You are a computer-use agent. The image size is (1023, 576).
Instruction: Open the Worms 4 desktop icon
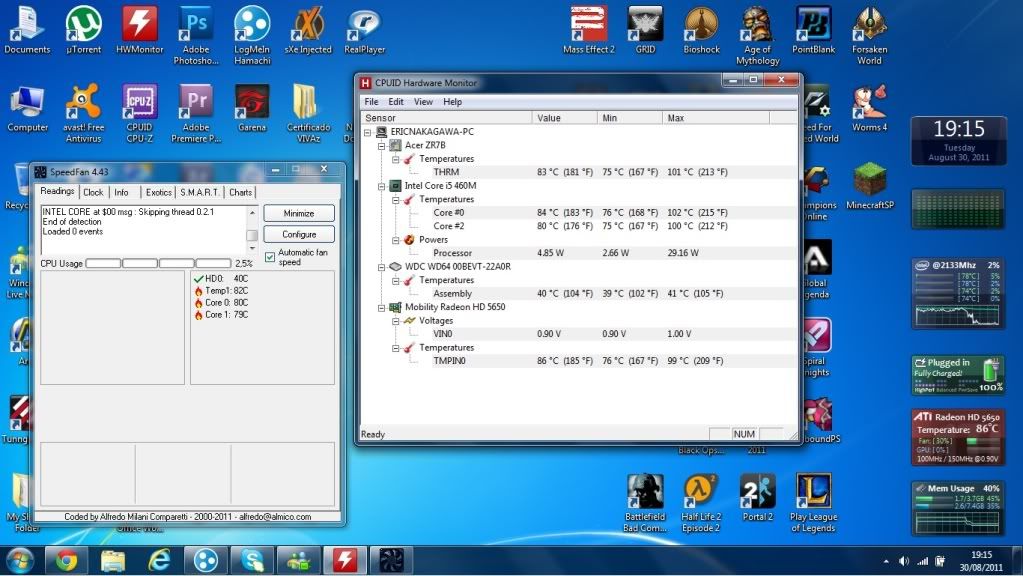point(869,108)
